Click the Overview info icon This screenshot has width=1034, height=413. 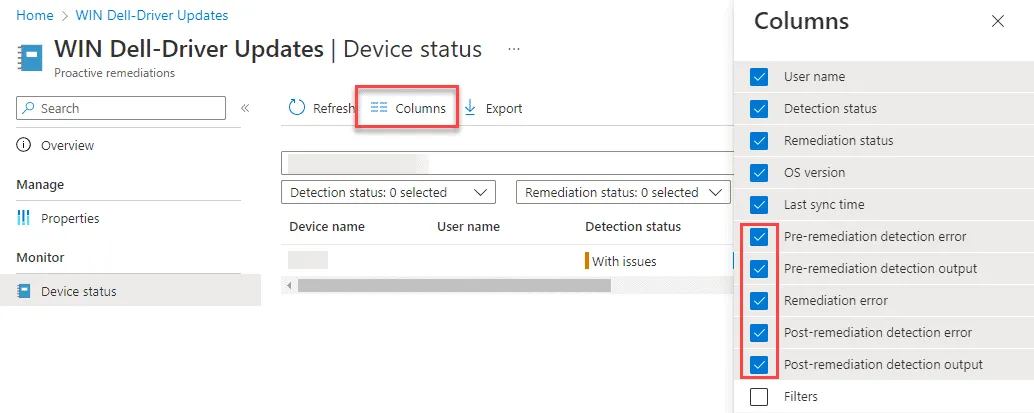(24, 145)
